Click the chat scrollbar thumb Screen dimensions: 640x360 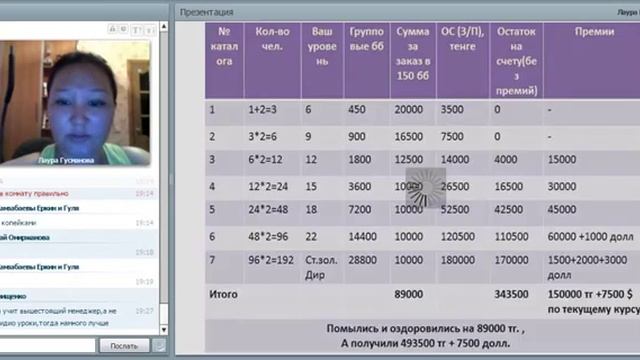tap(164, 314)
